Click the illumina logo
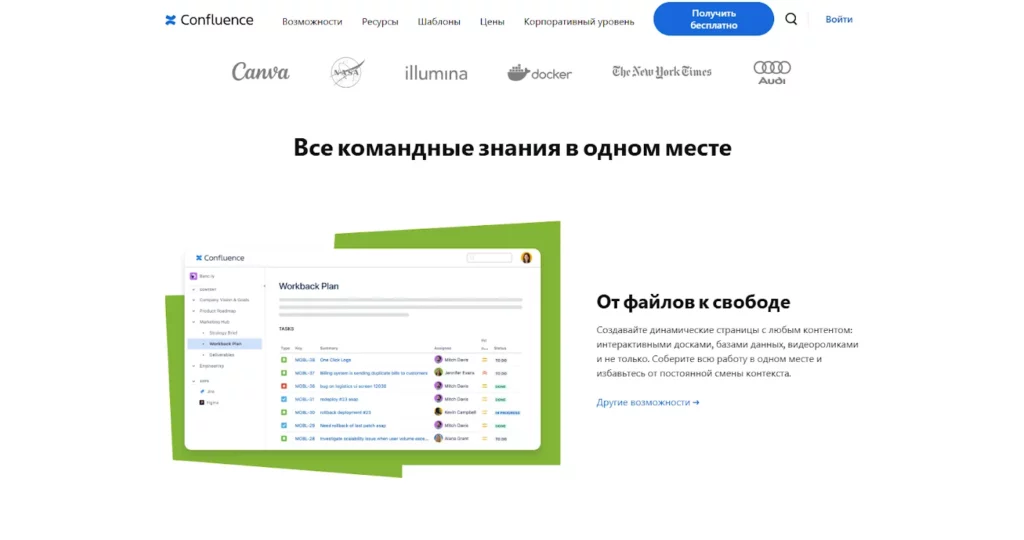Viewport: 1024px width, 540px height. (436, 72)
